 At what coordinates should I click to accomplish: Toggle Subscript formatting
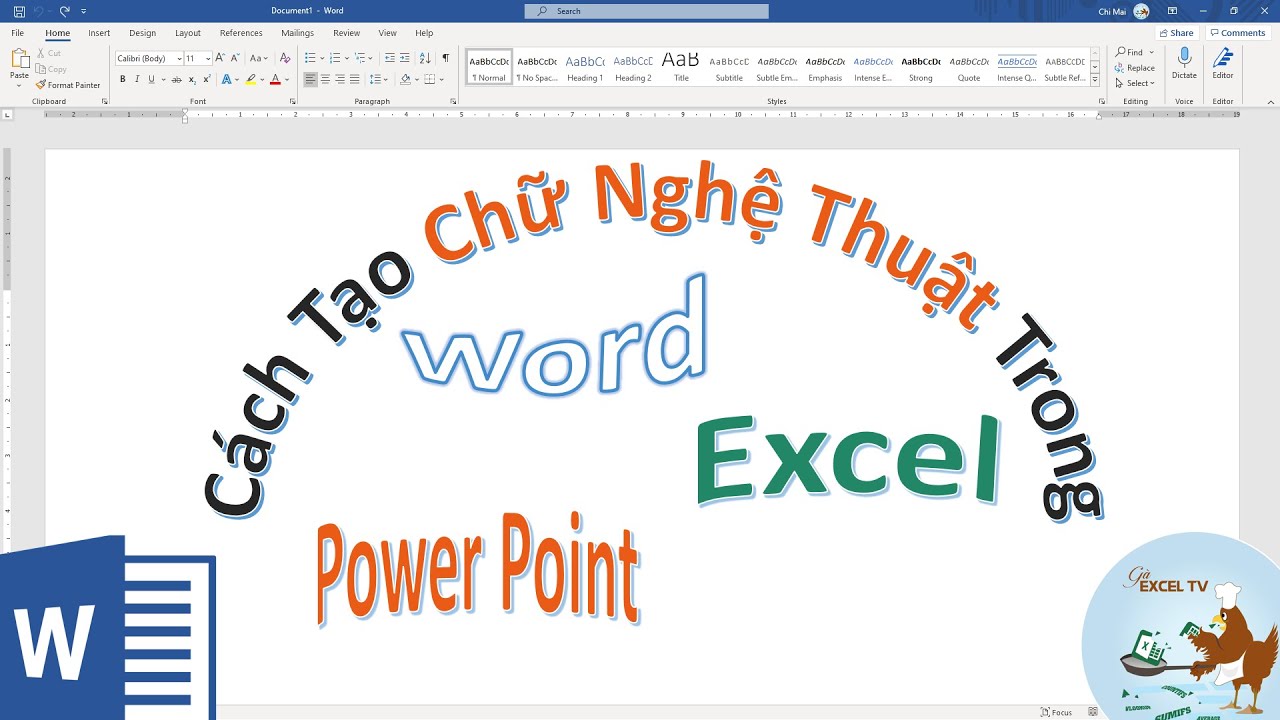pos(192,79)
